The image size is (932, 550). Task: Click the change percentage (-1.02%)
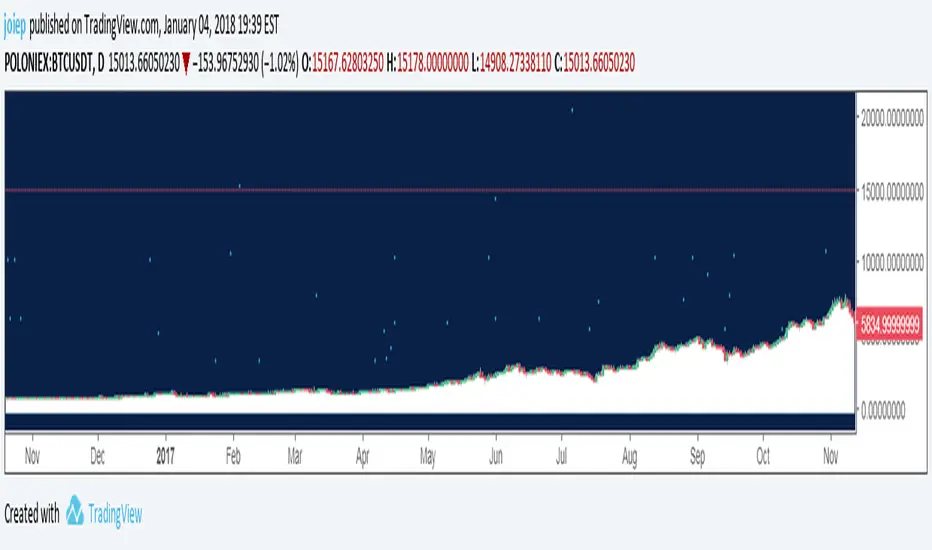280,62
